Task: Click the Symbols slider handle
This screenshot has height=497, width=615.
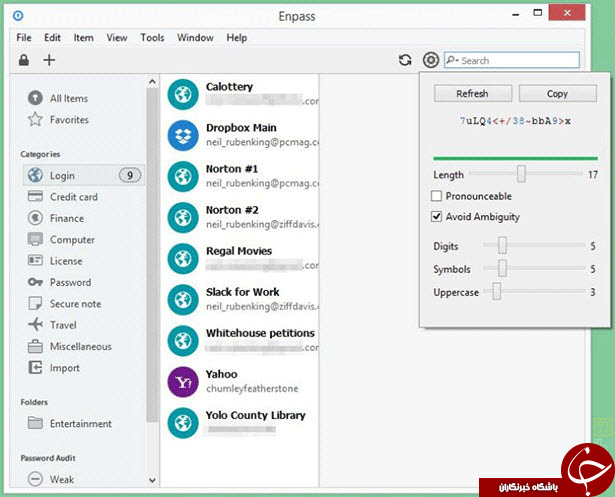Action: 502,269
